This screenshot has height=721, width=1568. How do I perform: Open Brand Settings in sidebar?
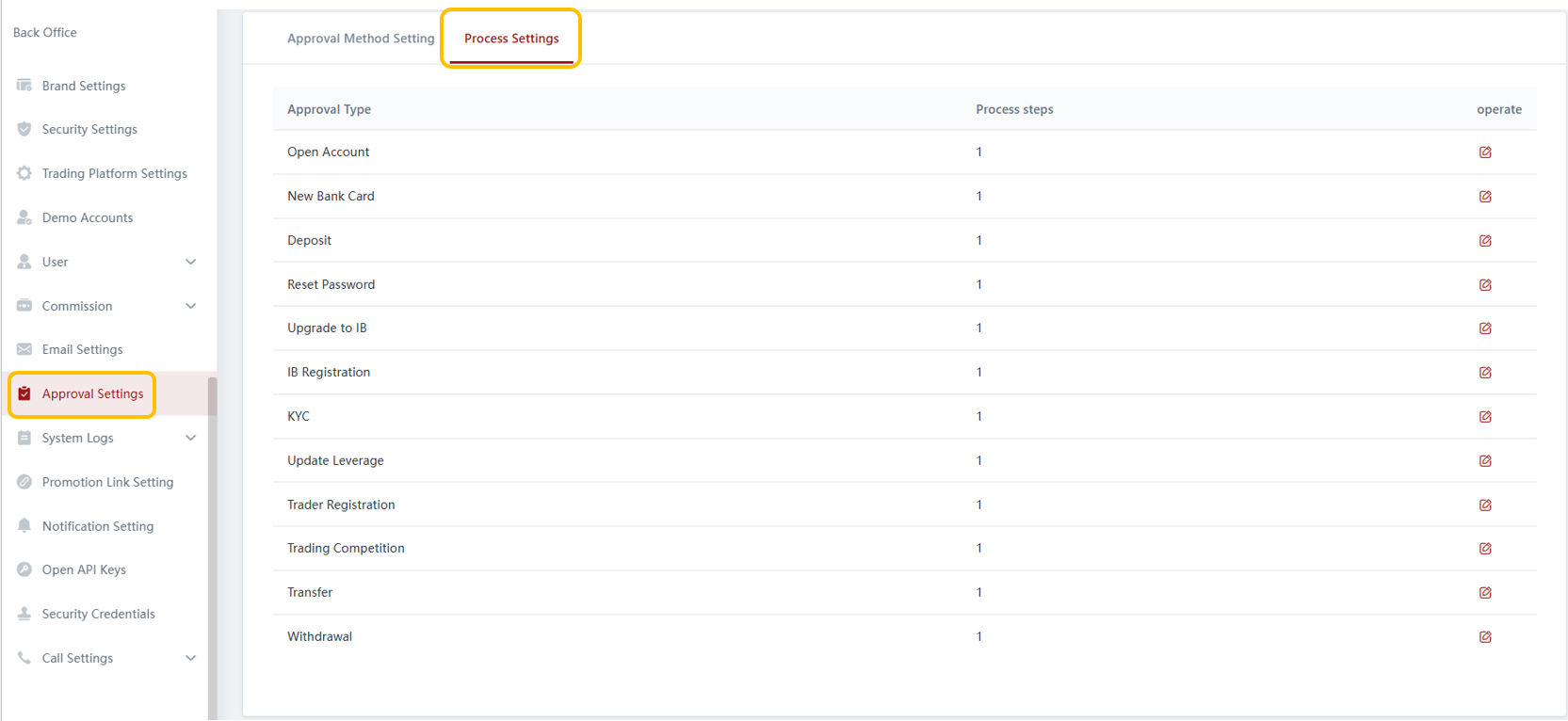[x=84, y=86]
